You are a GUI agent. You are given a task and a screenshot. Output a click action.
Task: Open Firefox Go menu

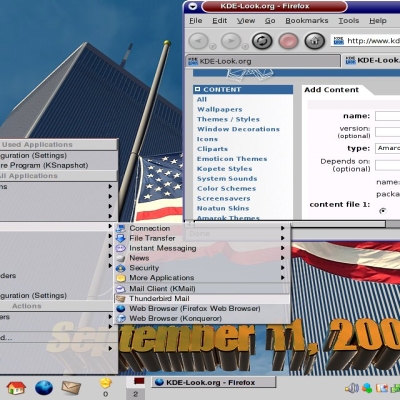(x=270, y=21)
